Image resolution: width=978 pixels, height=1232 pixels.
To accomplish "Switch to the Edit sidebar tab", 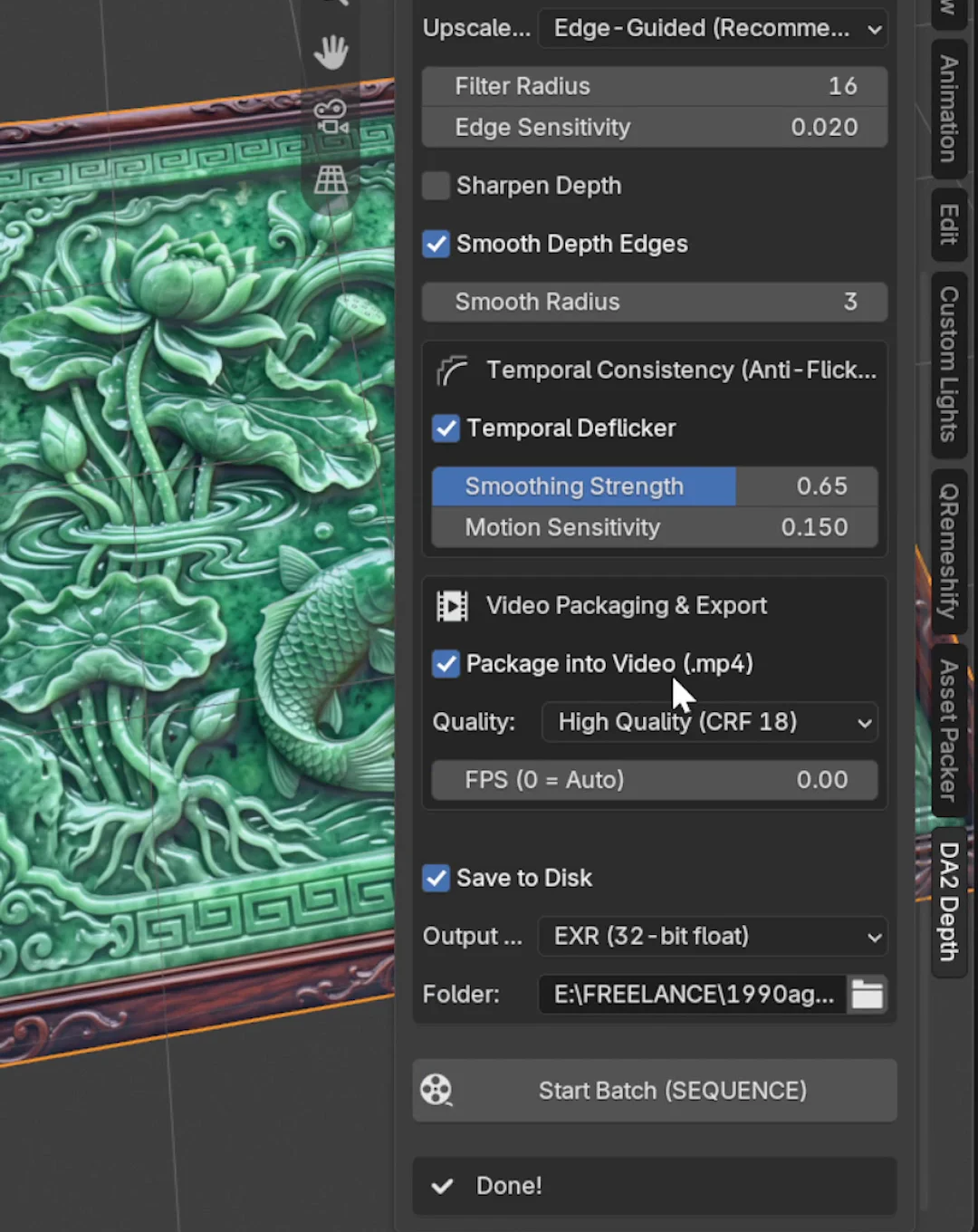I will click(948, 225).
